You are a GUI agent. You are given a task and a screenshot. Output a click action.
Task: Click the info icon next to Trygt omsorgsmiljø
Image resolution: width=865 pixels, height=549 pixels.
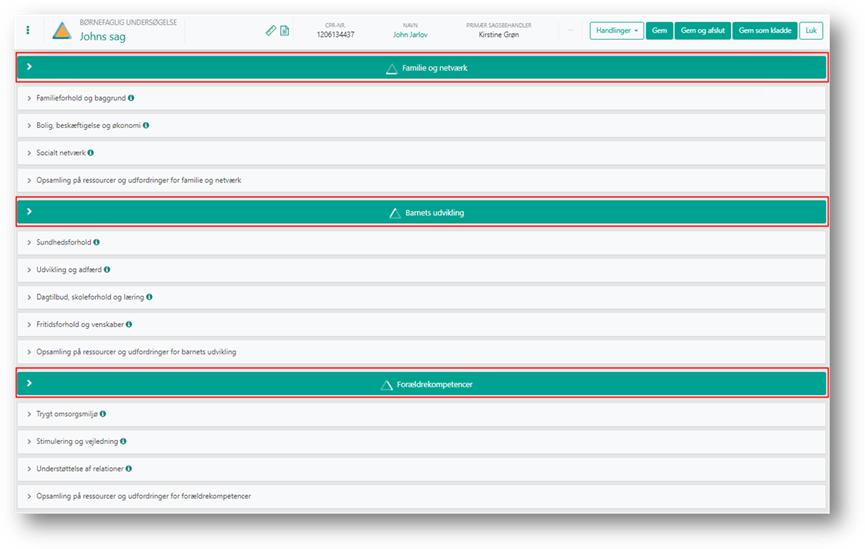(103, 413)
